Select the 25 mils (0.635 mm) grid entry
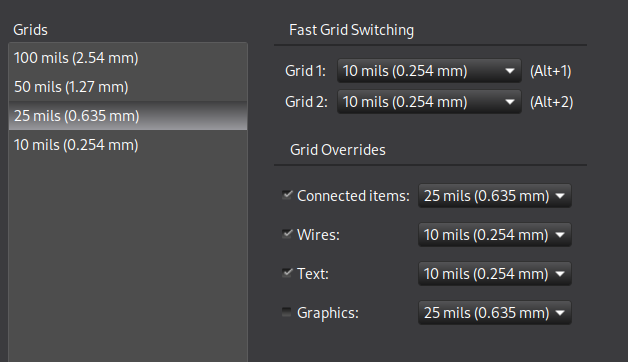 [x=128, y=116]
